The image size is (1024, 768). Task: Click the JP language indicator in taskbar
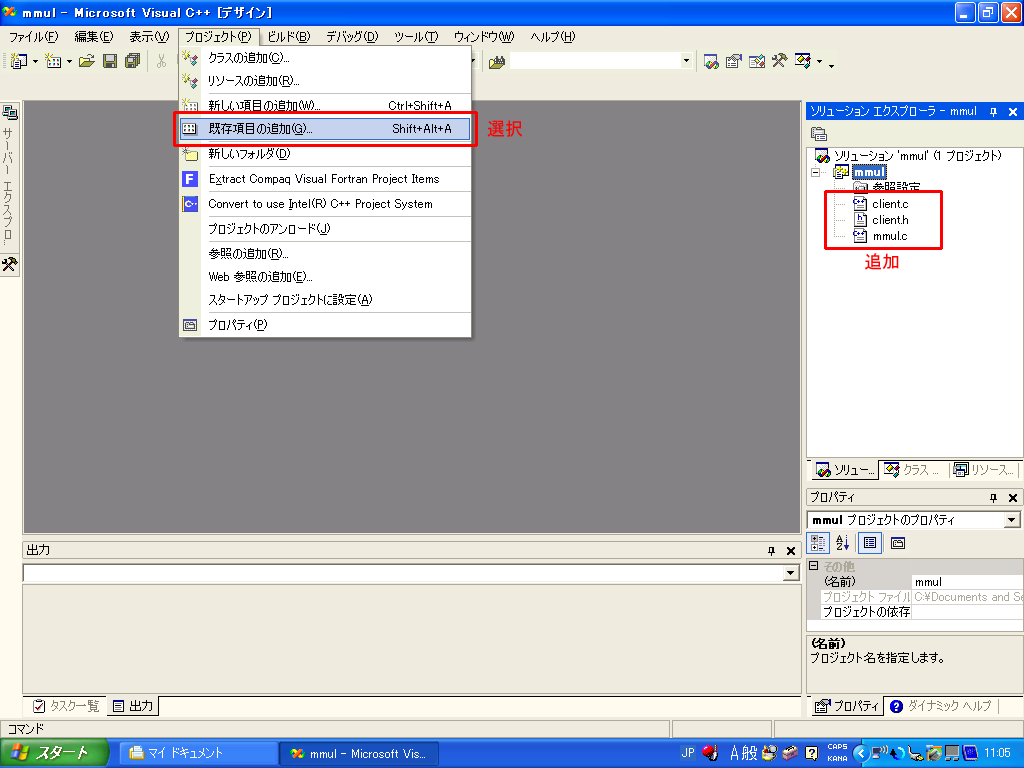pos(688,753)
